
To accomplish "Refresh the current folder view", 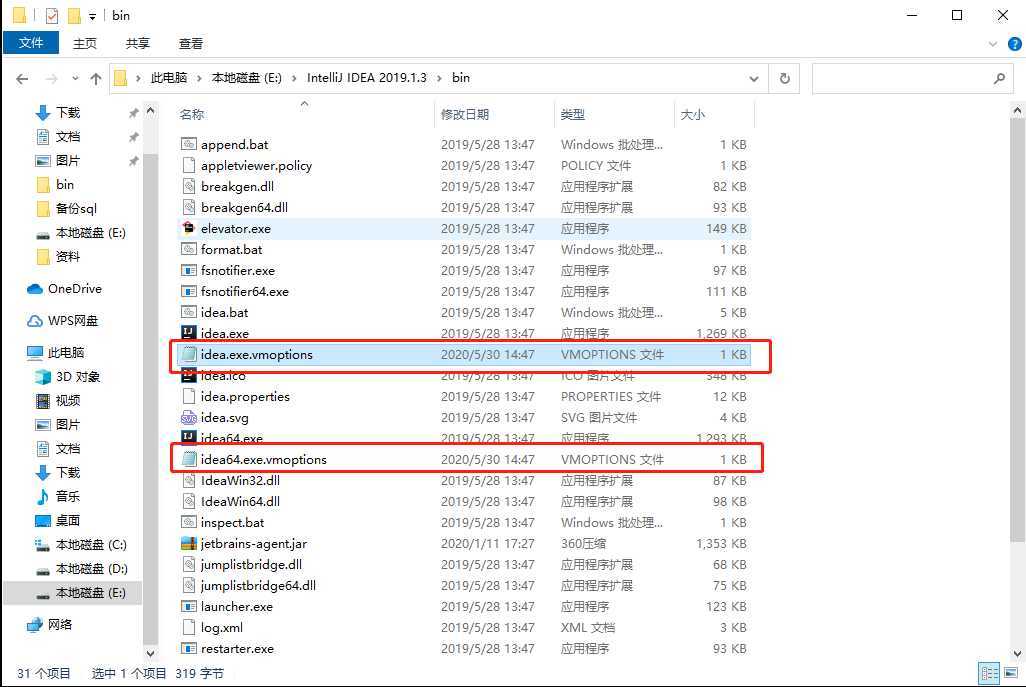I will [x=784, y=79].
